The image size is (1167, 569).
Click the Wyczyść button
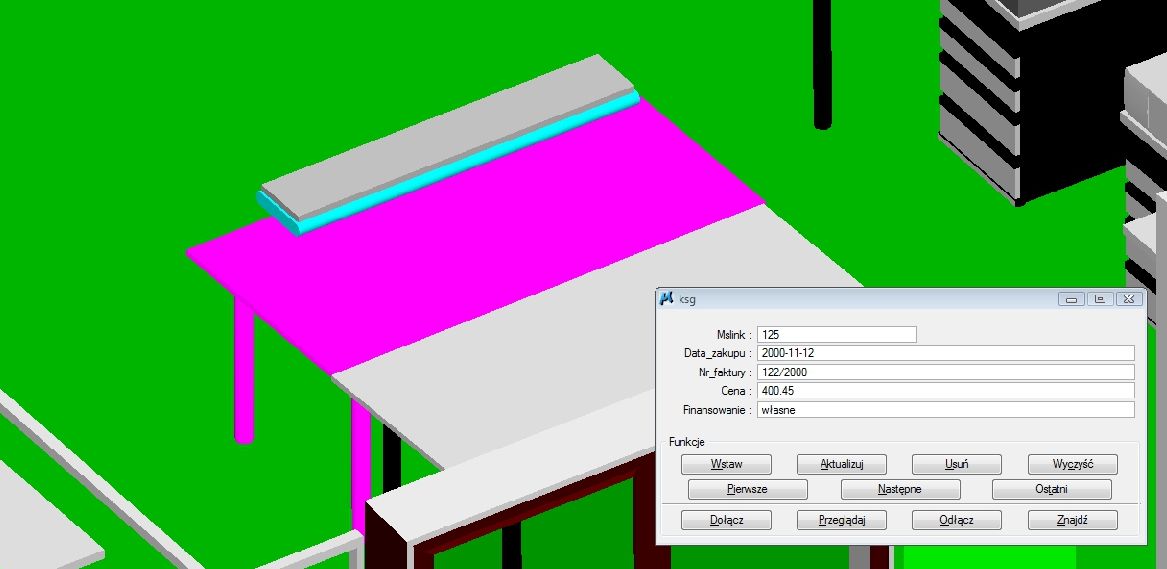coord(1072,464)
